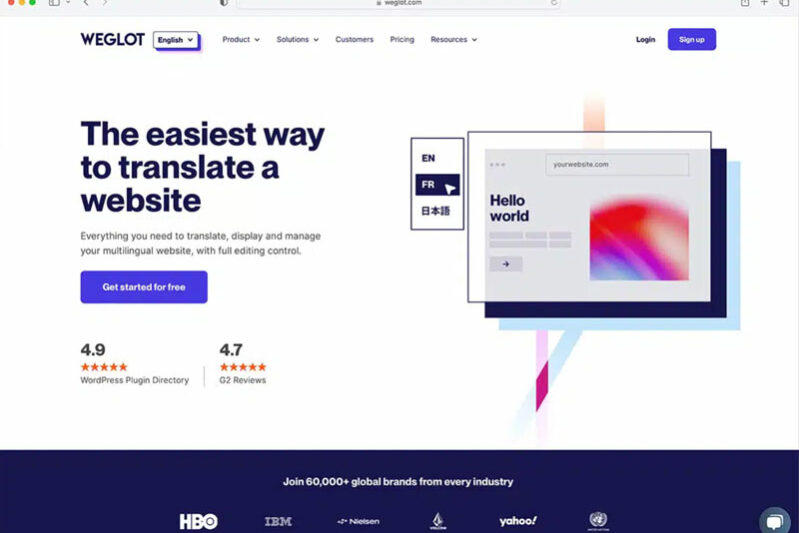The width and height of the screenshot is (799, 533).
Task: Open the Pricing page
Action: (402, 40)
